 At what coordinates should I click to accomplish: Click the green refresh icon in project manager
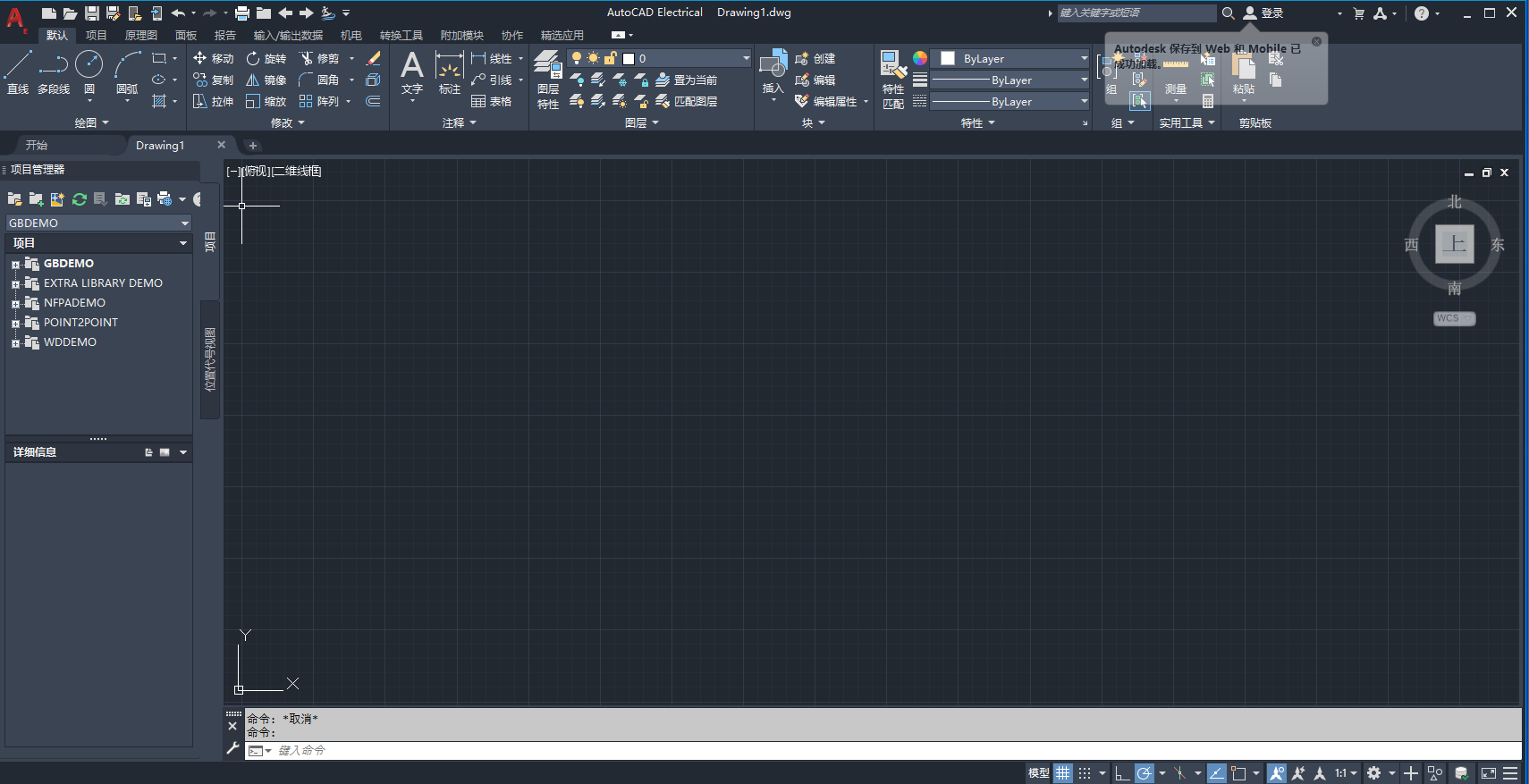(80, 199)
